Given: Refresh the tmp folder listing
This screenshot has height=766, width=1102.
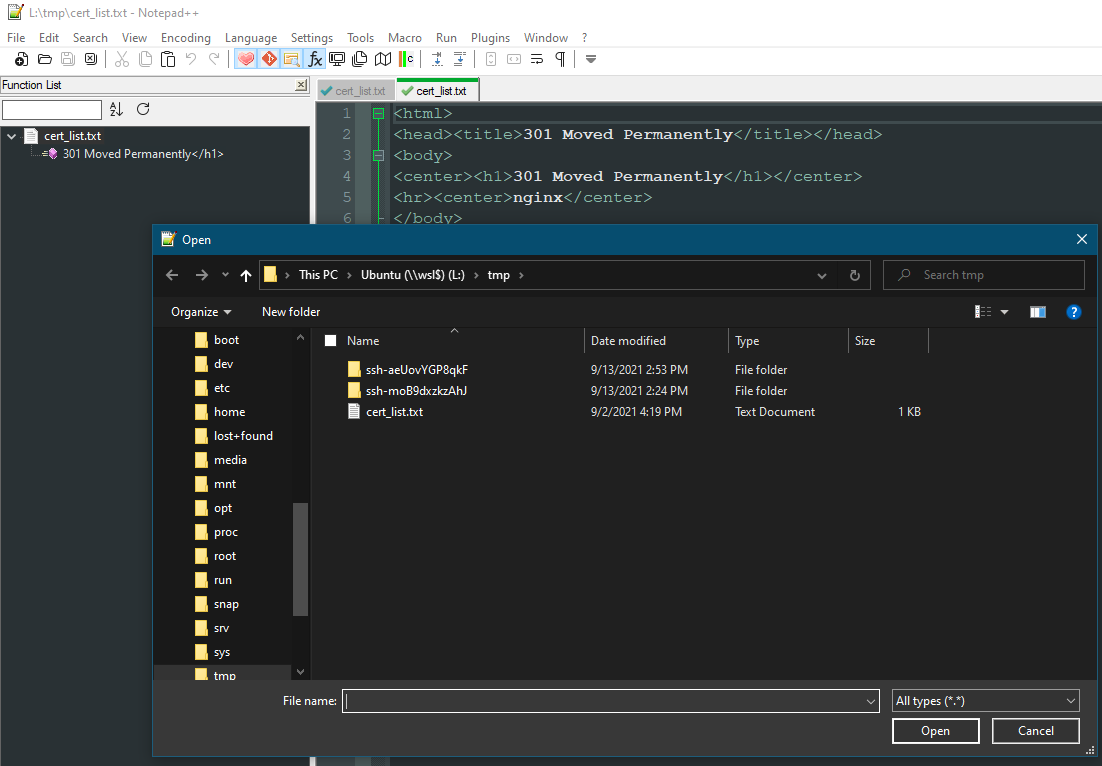Looking at the screenshot, I should [855, 275].
